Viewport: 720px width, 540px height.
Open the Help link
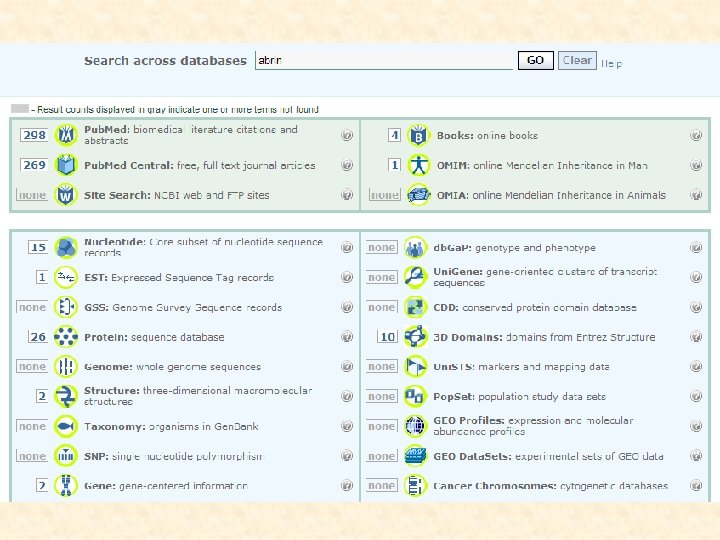point(611,63)
